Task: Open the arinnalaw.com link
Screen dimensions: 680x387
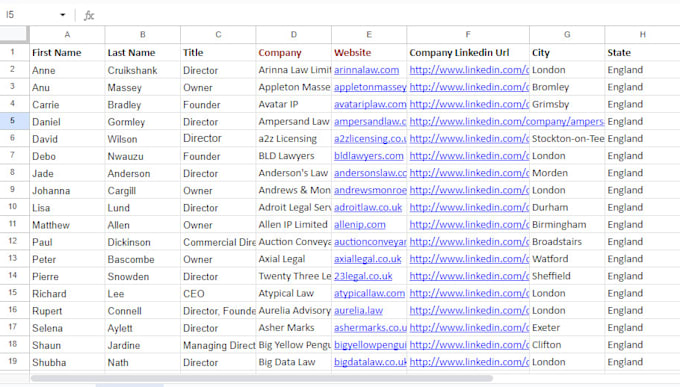Action: (x=366, y=70)
